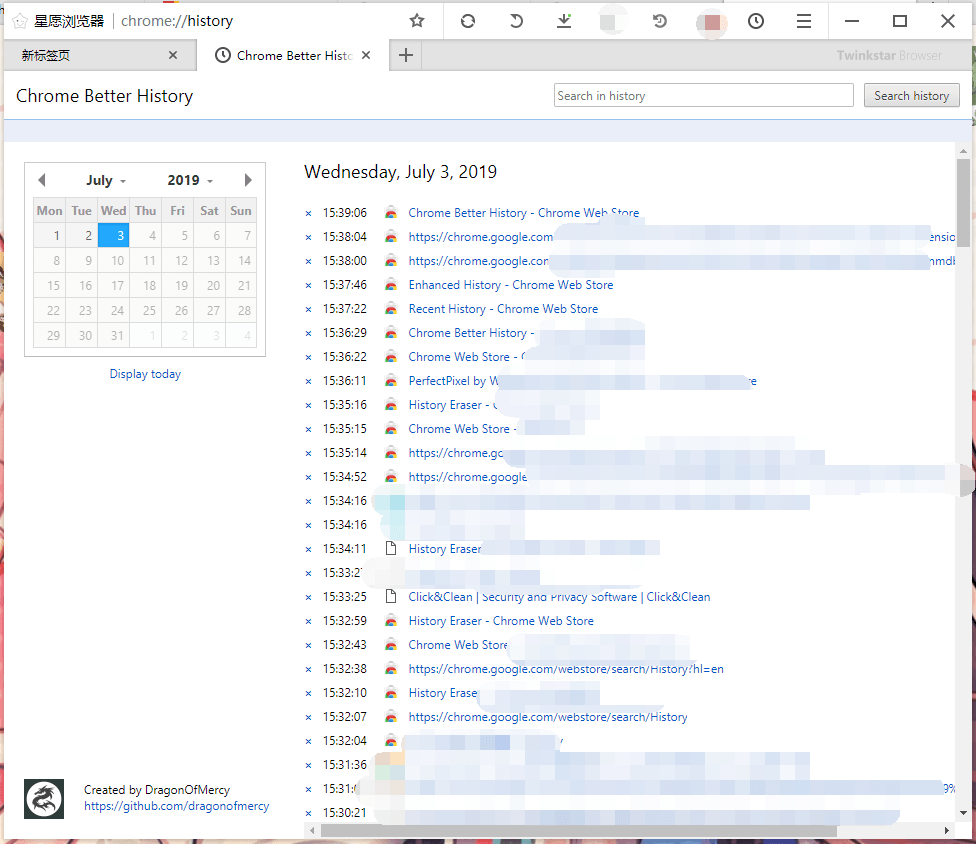Click the Wednesday, July 3, 2019 heading

400,172
